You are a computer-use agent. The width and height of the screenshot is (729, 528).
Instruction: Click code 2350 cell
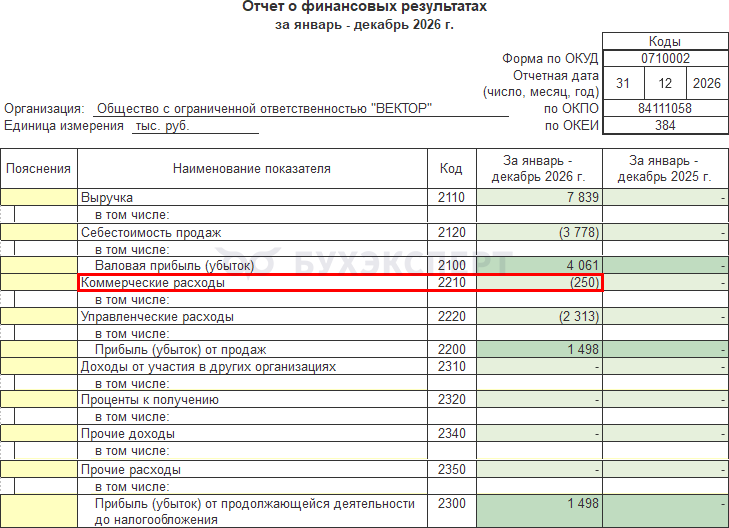(452, 469)
